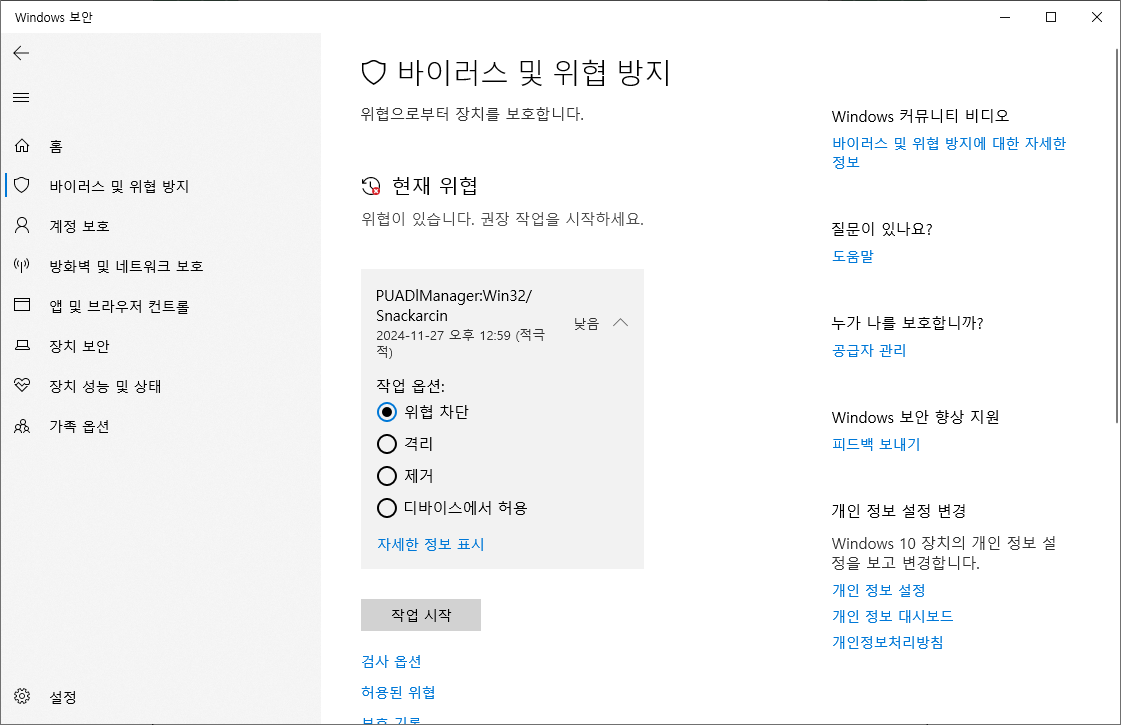Open 검사 옵션 link
This screenshot has width=1121, height=725.
pos(391,661)
